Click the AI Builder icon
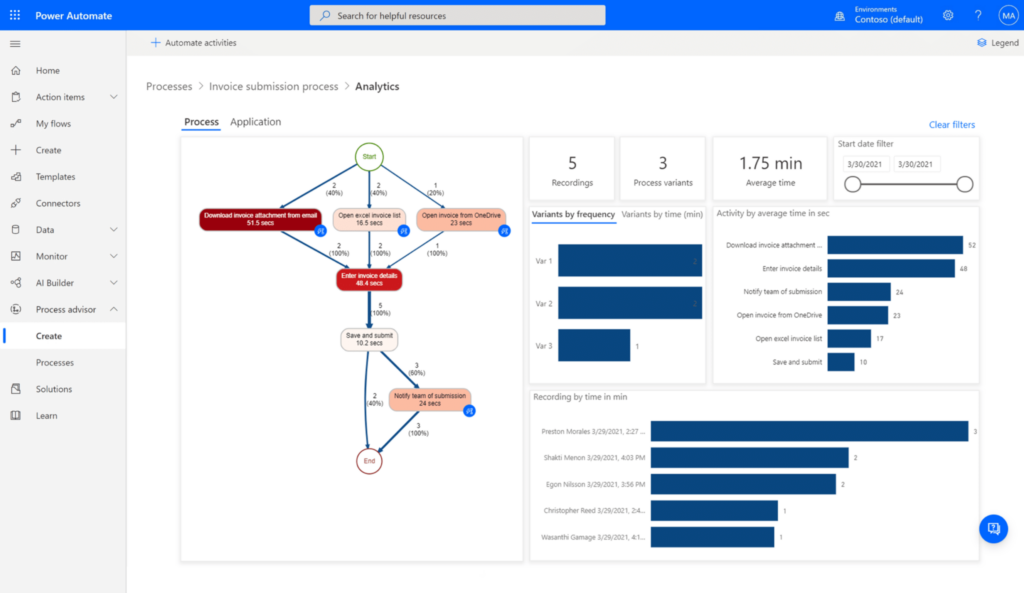The height and width of the screenshot is (593, 1024). (x=16, y=283)
